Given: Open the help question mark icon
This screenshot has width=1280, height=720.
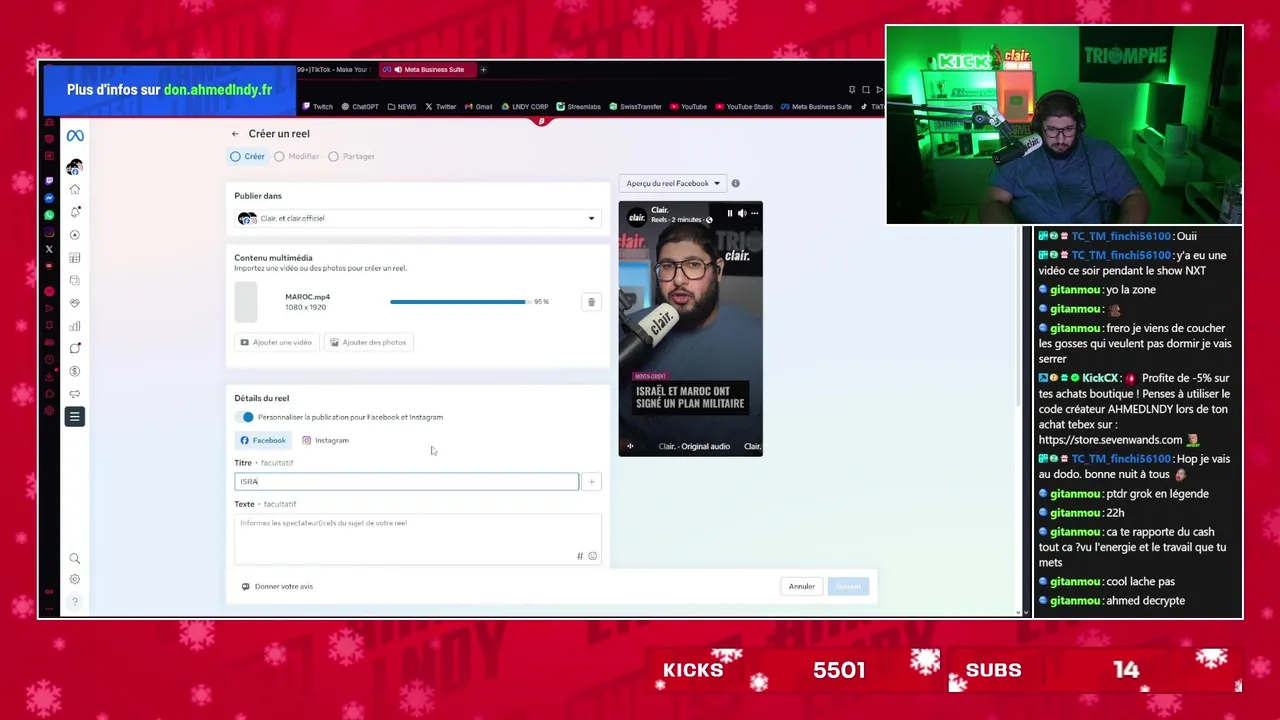Looking at the screenshot, I should point(75,601).
